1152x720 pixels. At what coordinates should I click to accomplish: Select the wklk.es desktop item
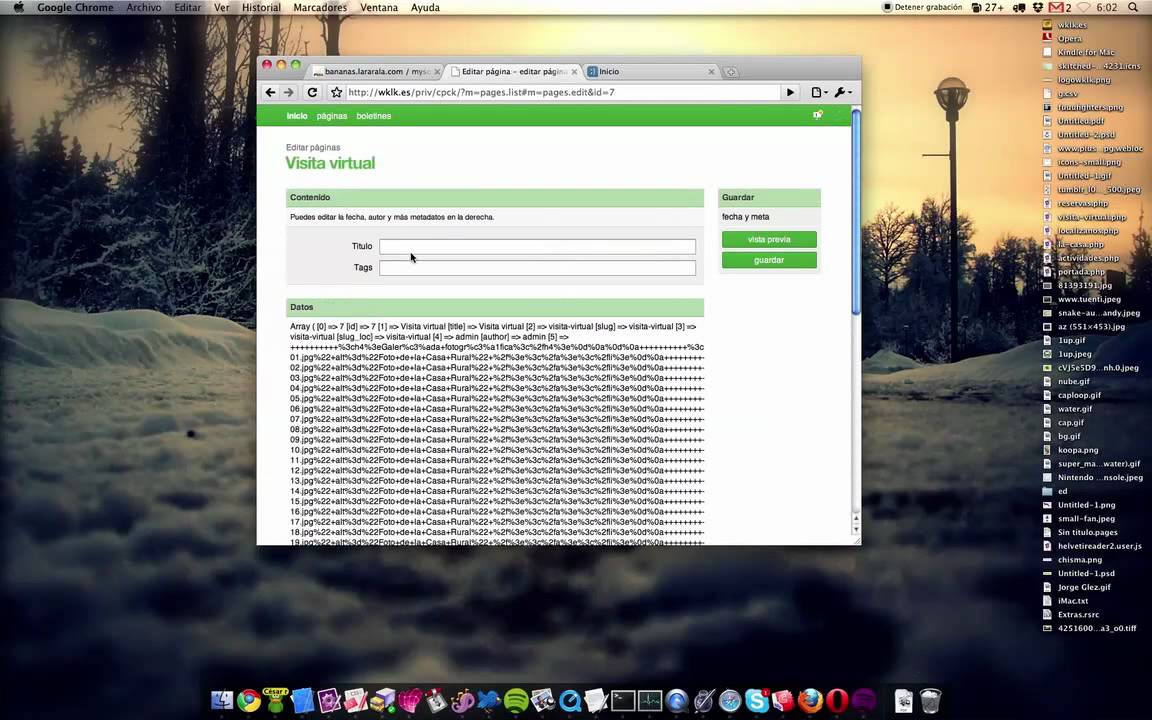tap(1065, 25)
